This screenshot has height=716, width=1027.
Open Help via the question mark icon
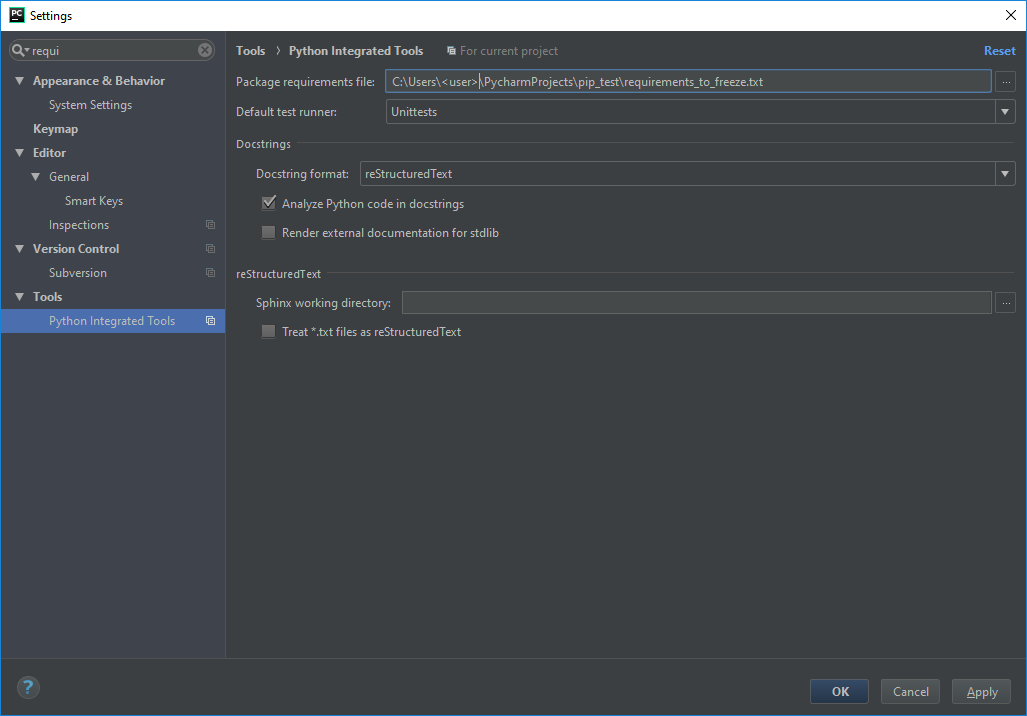click(x=27, y=687)
